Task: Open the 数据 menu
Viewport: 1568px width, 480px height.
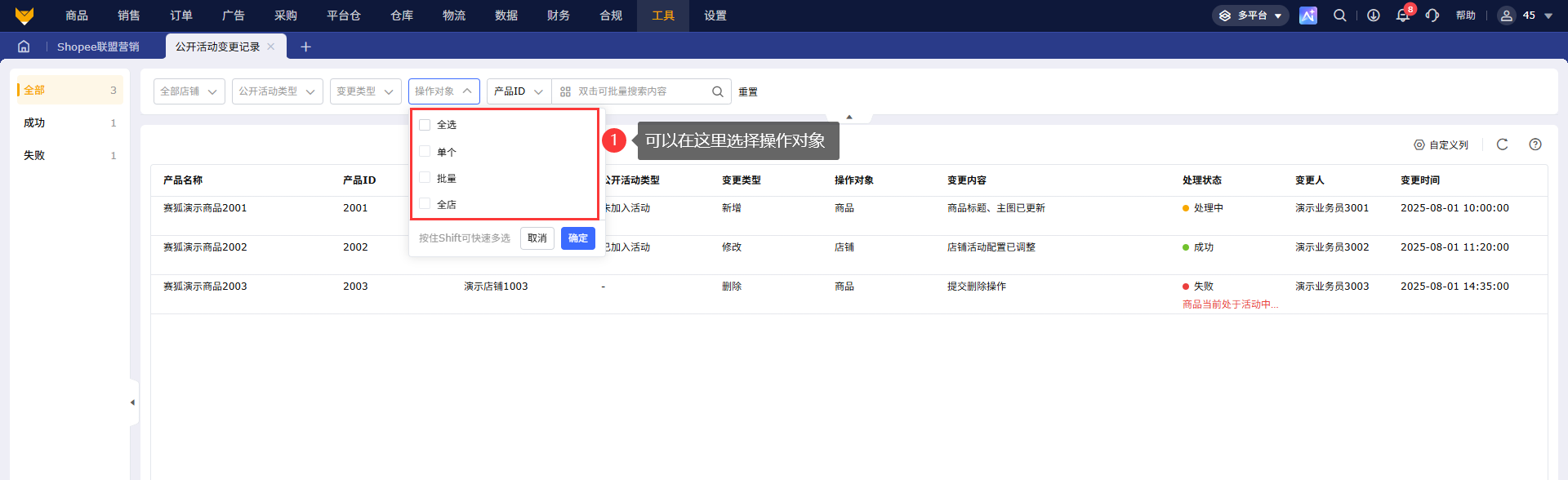Action: pyautogui.click(x=506, y=16)
